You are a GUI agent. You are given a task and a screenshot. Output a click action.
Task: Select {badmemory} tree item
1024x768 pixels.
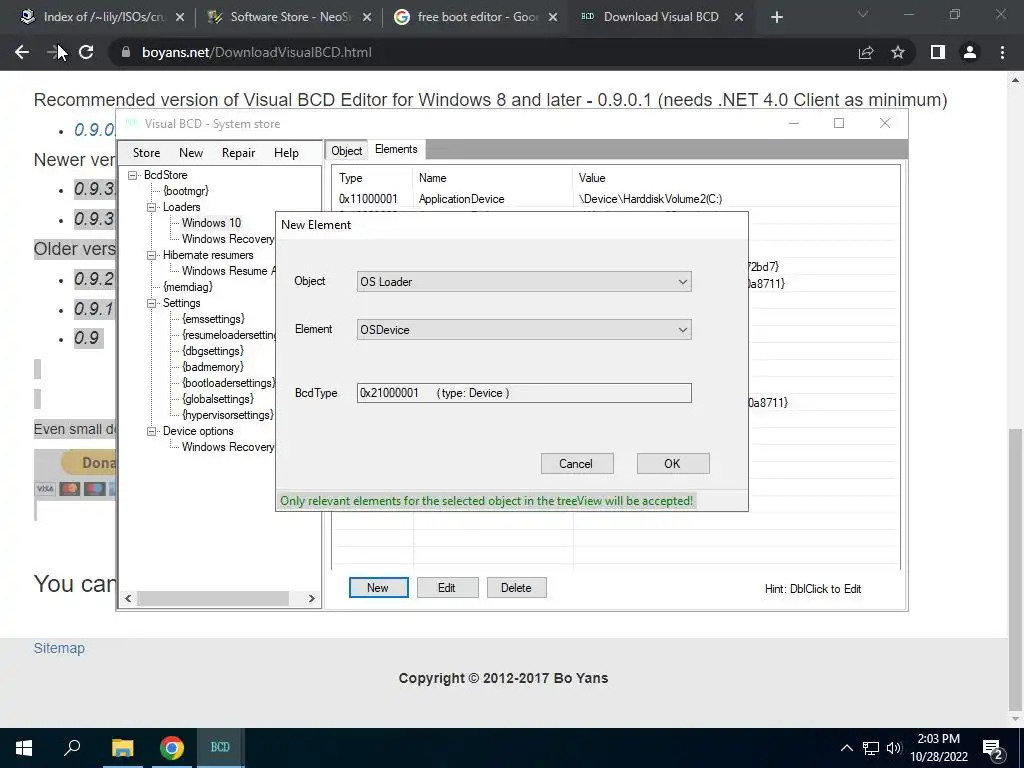[x=213, y=367]
